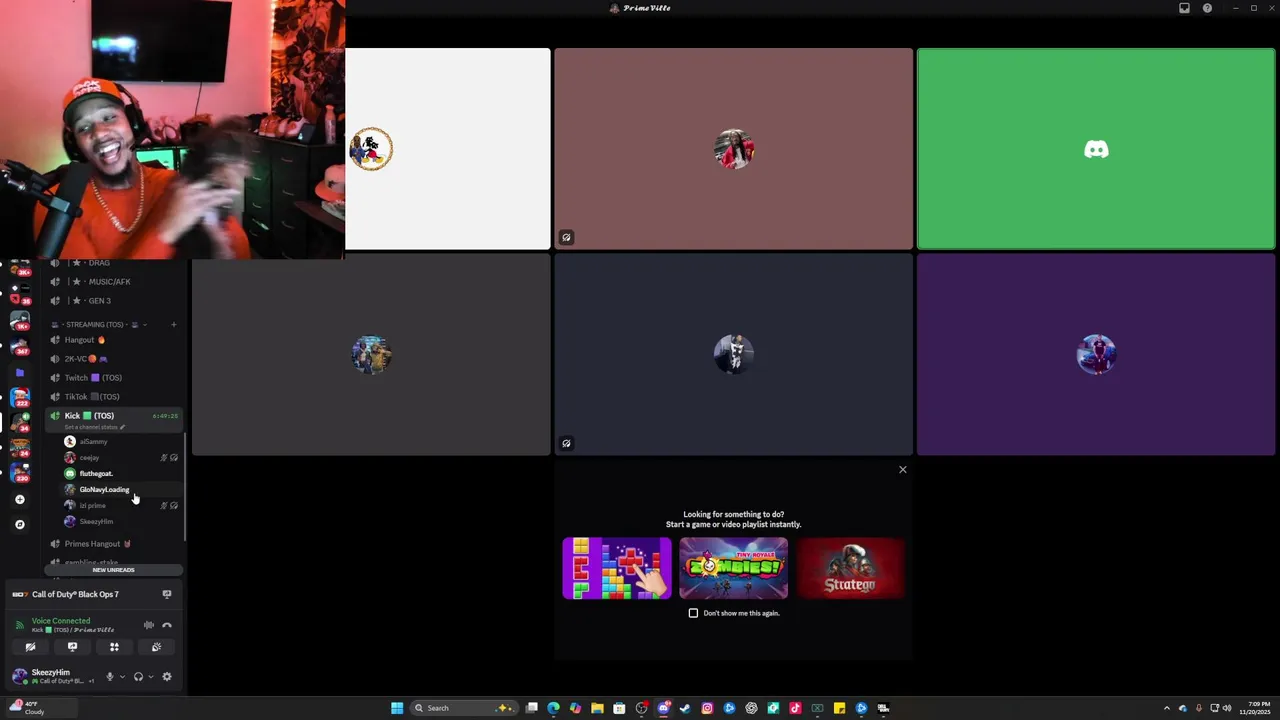The width and height of the screenshot is (1280, 720).
Task: Toggle the deafen headphones button
Action: point(138,677)
